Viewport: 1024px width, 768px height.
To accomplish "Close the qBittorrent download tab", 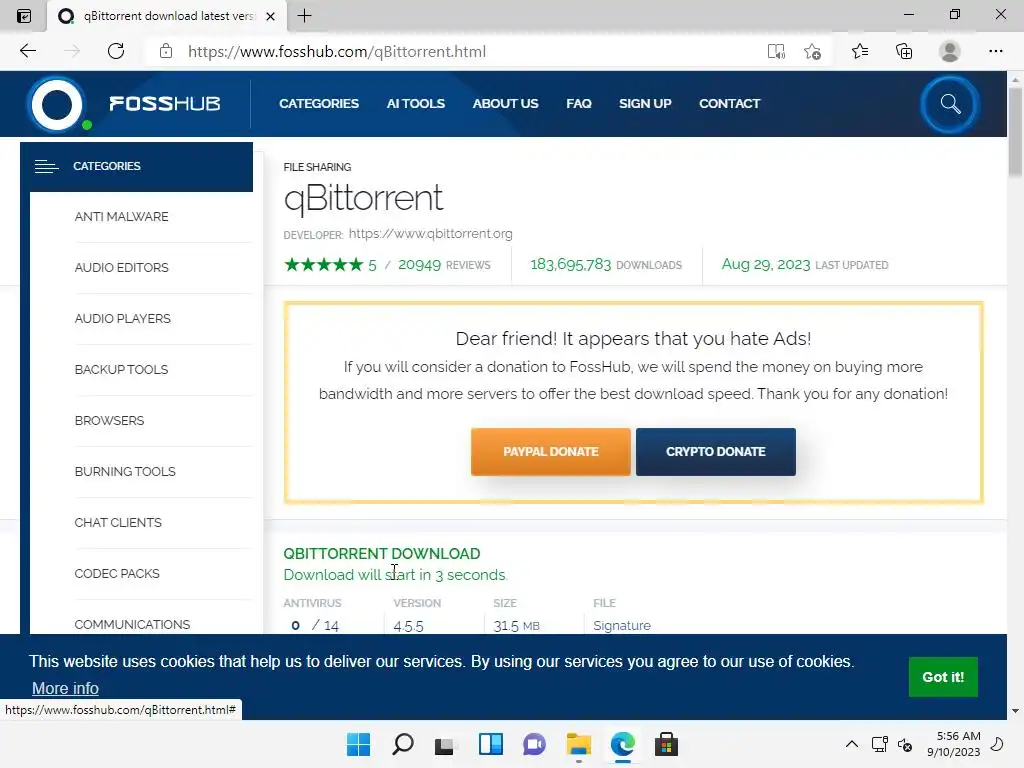I will point(270,16).
